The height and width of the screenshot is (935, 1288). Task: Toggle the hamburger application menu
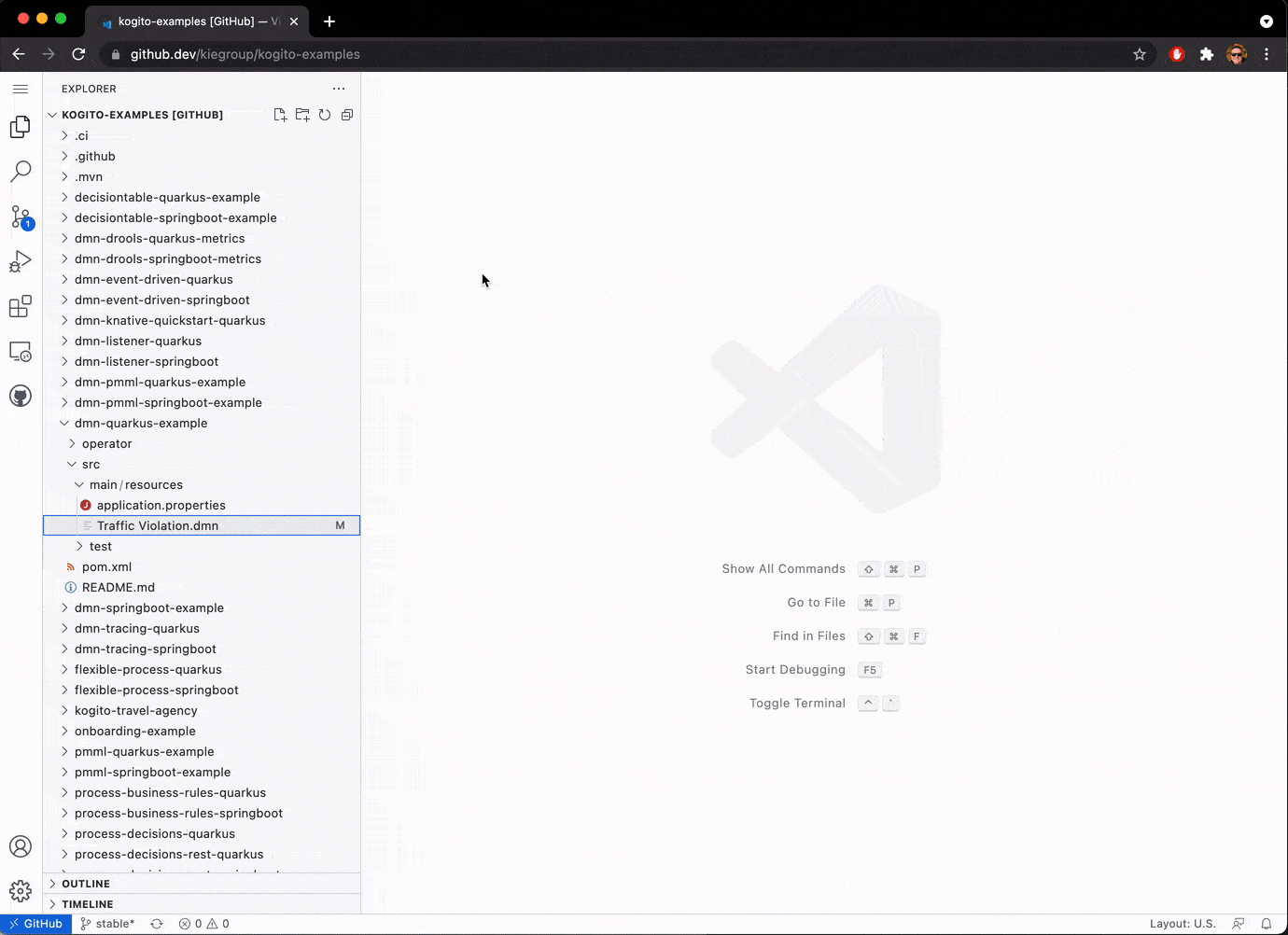pos(21,89)
